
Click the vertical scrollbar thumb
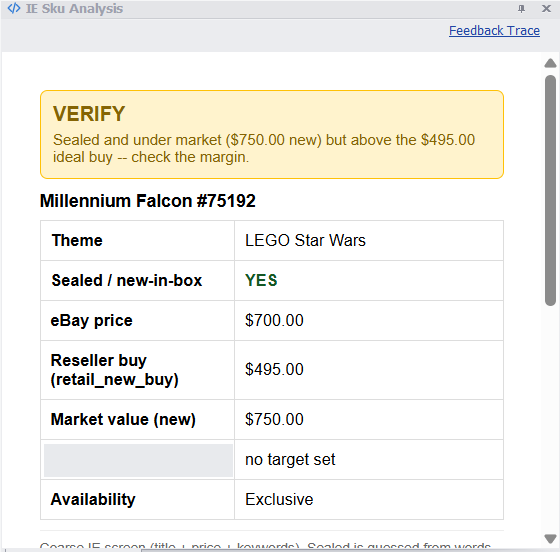coord(550,190)
